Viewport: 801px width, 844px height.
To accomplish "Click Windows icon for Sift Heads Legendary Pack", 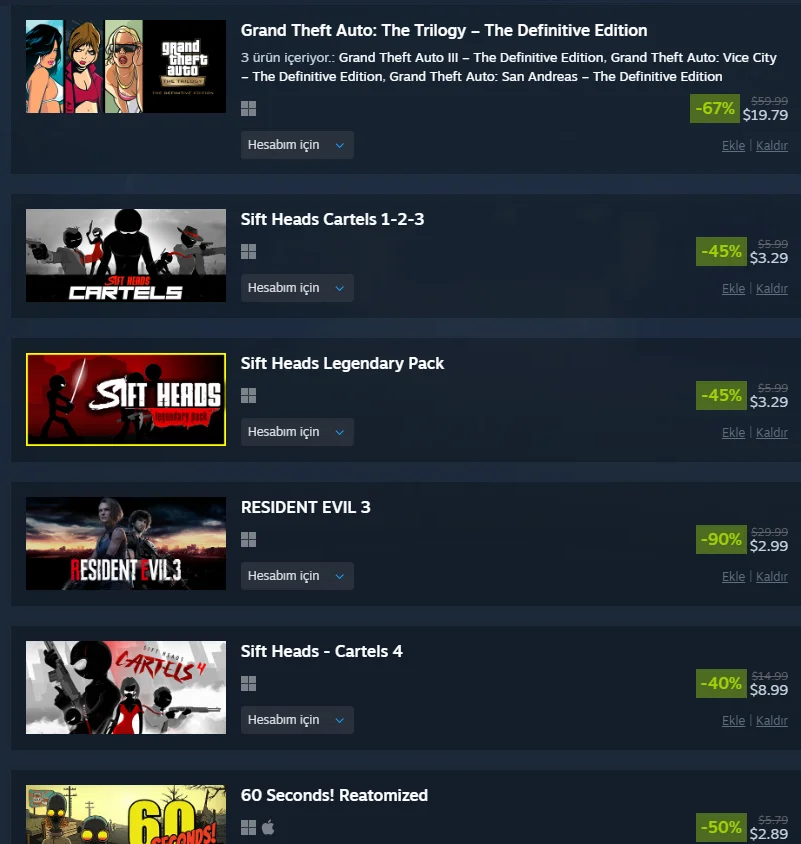I will (248, 396).
